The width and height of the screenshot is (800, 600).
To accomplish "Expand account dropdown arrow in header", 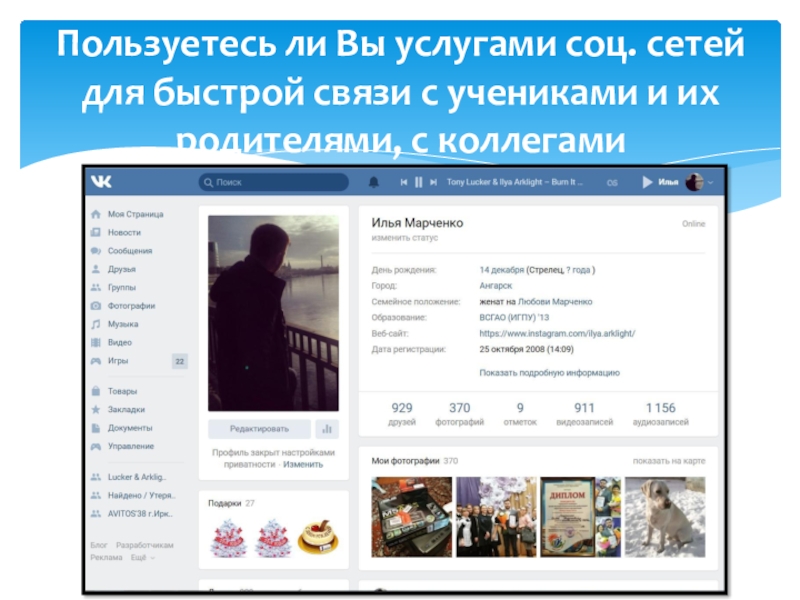I will point(710,182).
